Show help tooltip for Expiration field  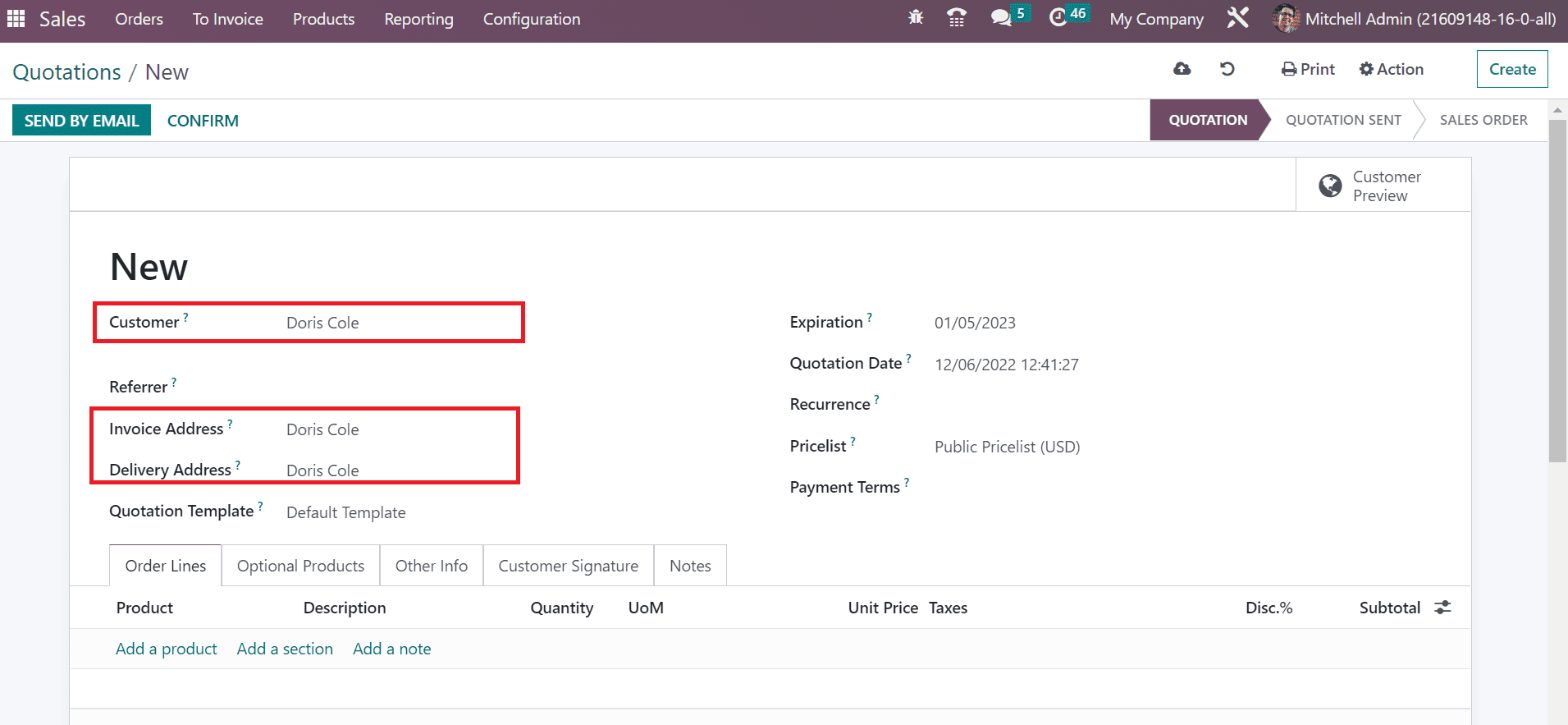(x=870, y=317)
